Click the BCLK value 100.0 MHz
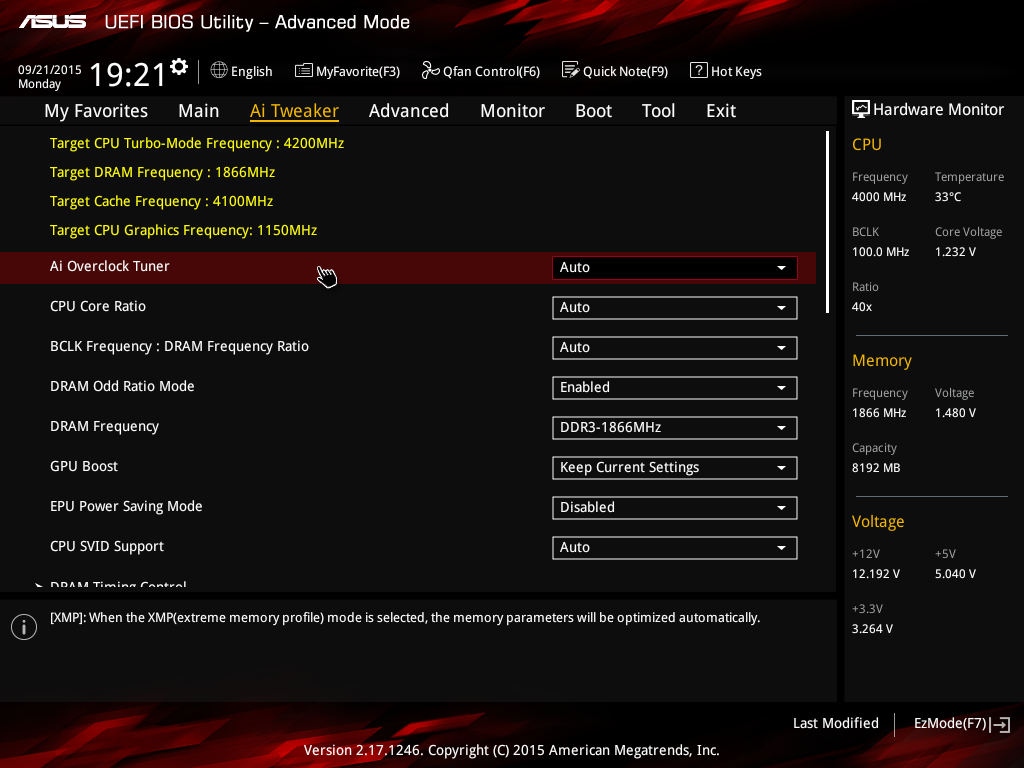This screenshot has width=1024, height=768. (880, 251)
